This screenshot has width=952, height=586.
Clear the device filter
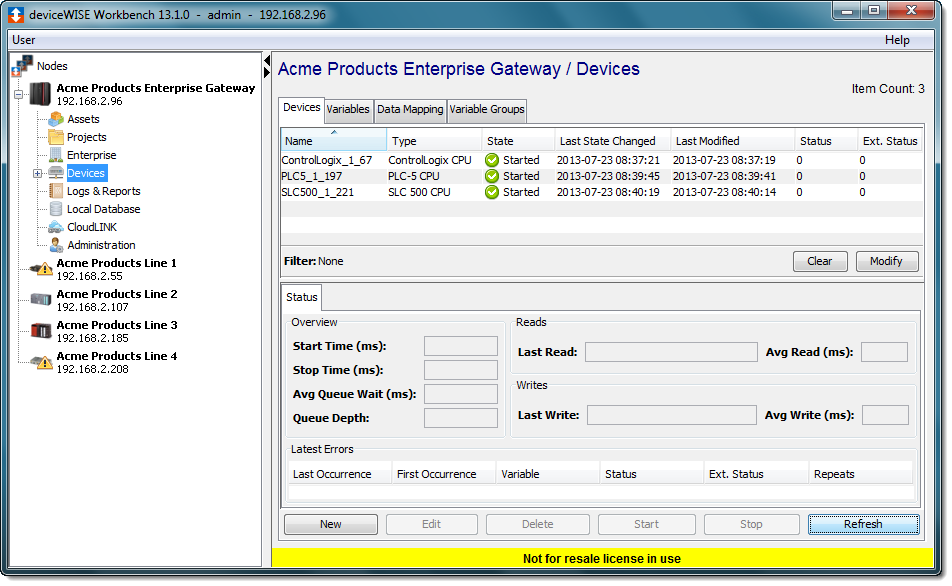819,261
